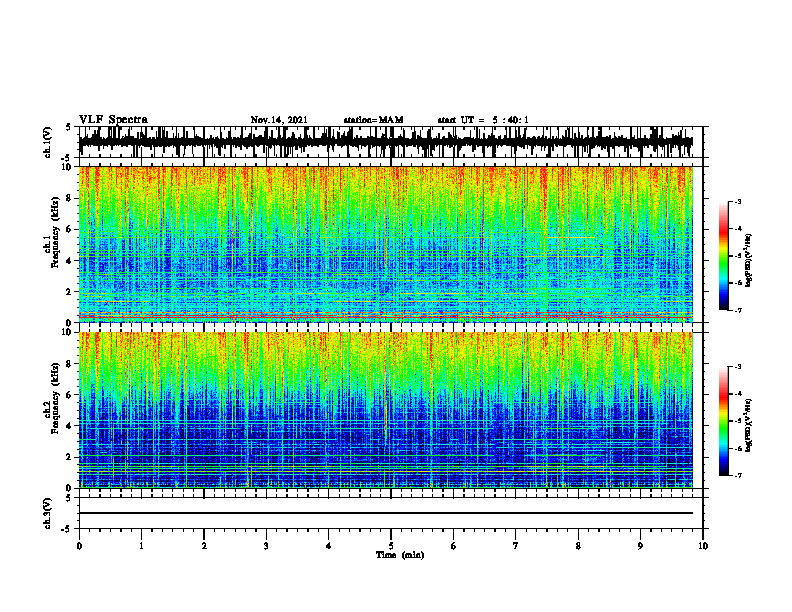Click the '2' kHz tick of ch.1 spectrogram

[x=70, y=292]
